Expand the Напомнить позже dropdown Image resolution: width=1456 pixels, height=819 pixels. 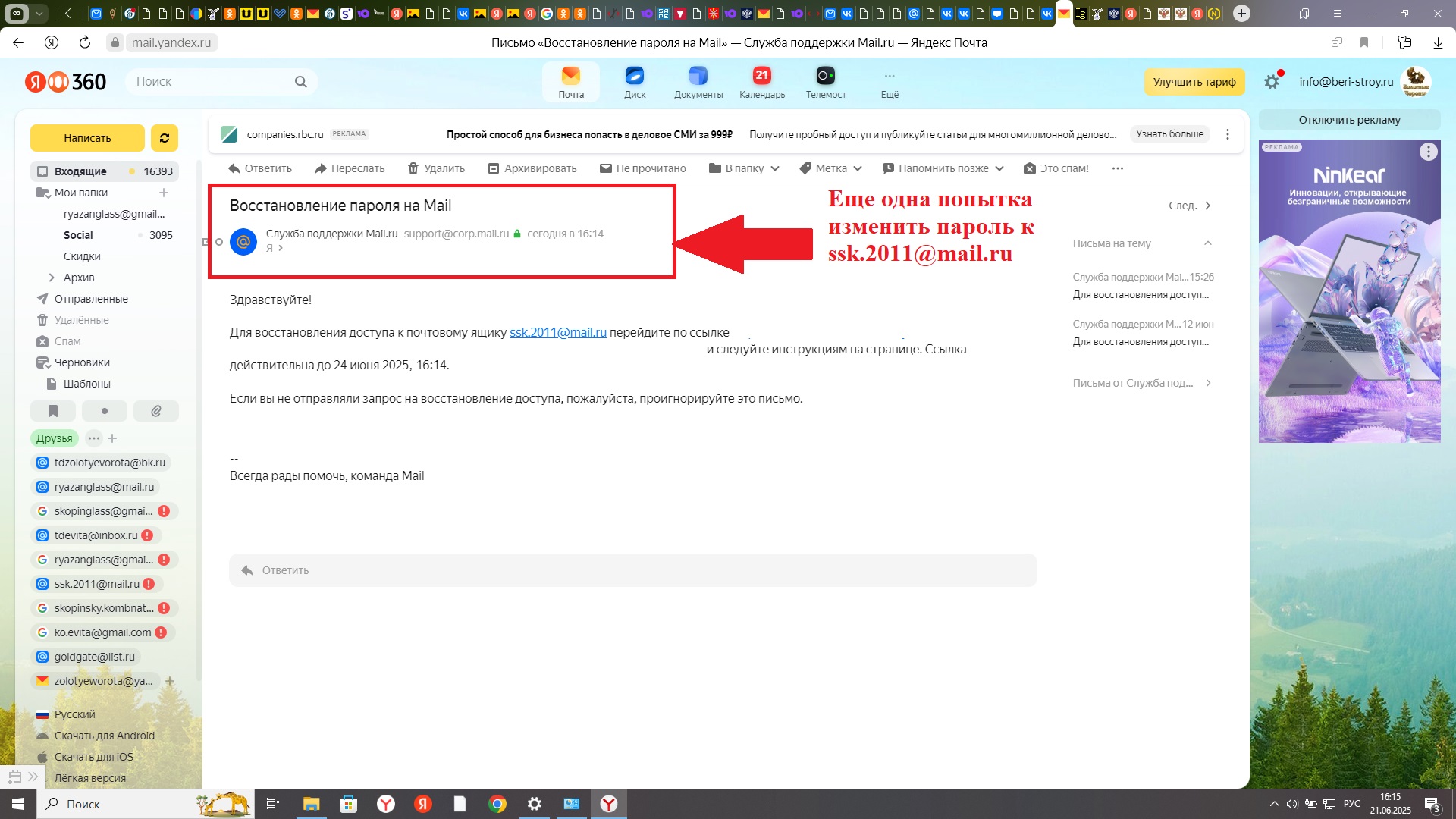point(943,168)
